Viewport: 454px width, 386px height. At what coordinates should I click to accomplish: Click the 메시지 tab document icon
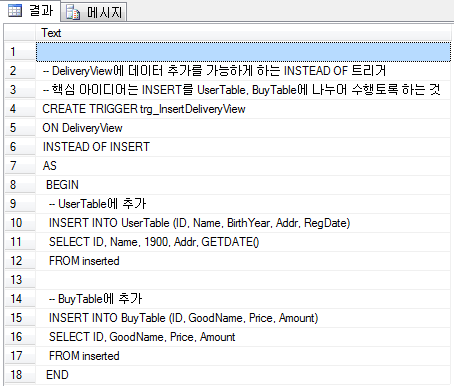73,13
